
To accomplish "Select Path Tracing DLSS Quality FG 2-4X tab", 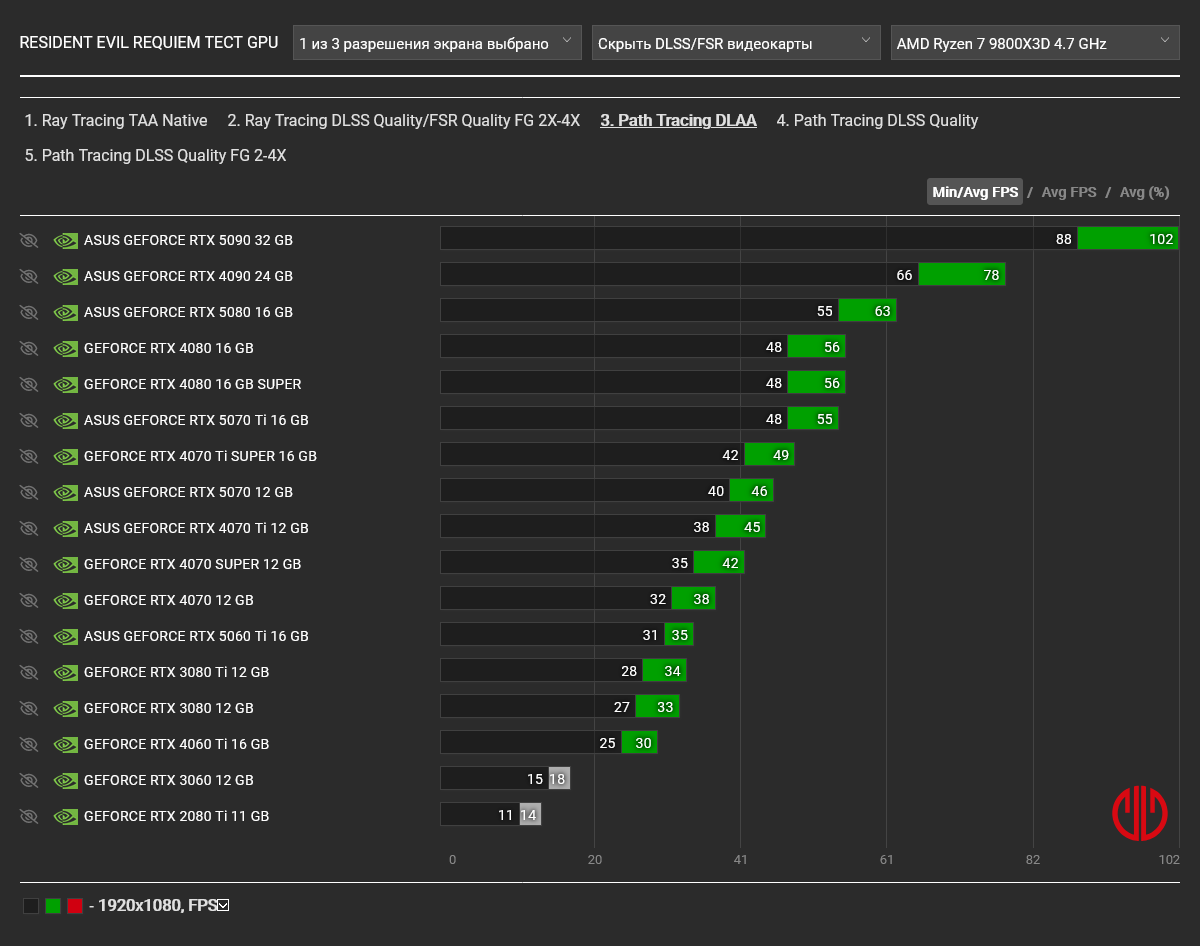I will (155, 156).
